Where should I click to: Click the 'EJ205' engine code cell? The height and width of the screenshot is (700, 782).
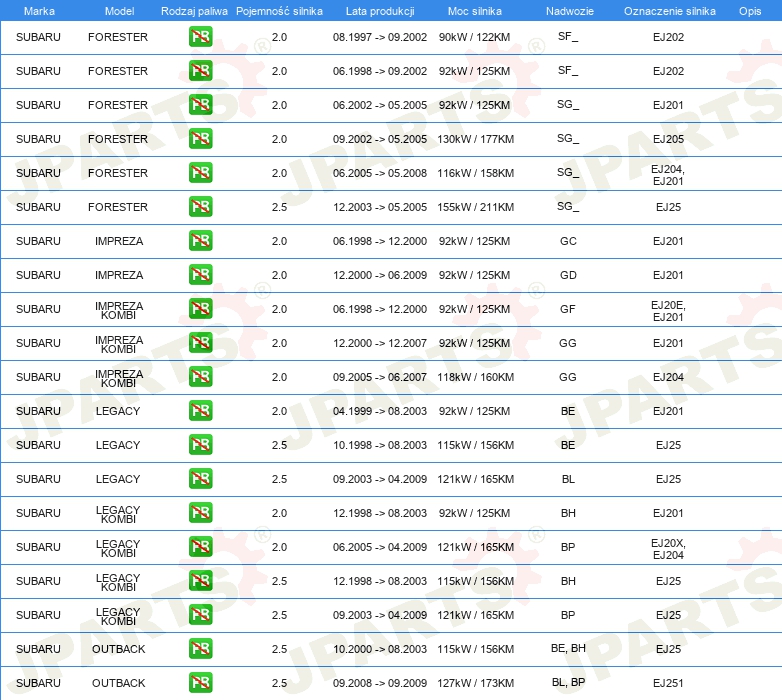(x=668, y=139)
